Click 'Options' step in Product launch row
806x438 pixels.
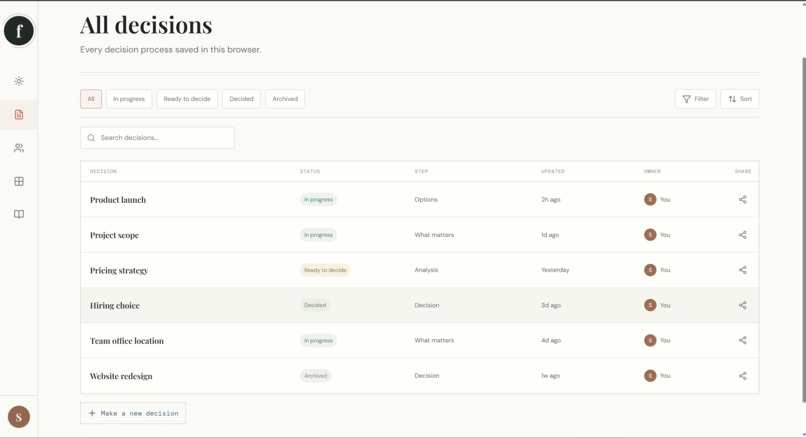pyautogui.click(x=426, y=199)
